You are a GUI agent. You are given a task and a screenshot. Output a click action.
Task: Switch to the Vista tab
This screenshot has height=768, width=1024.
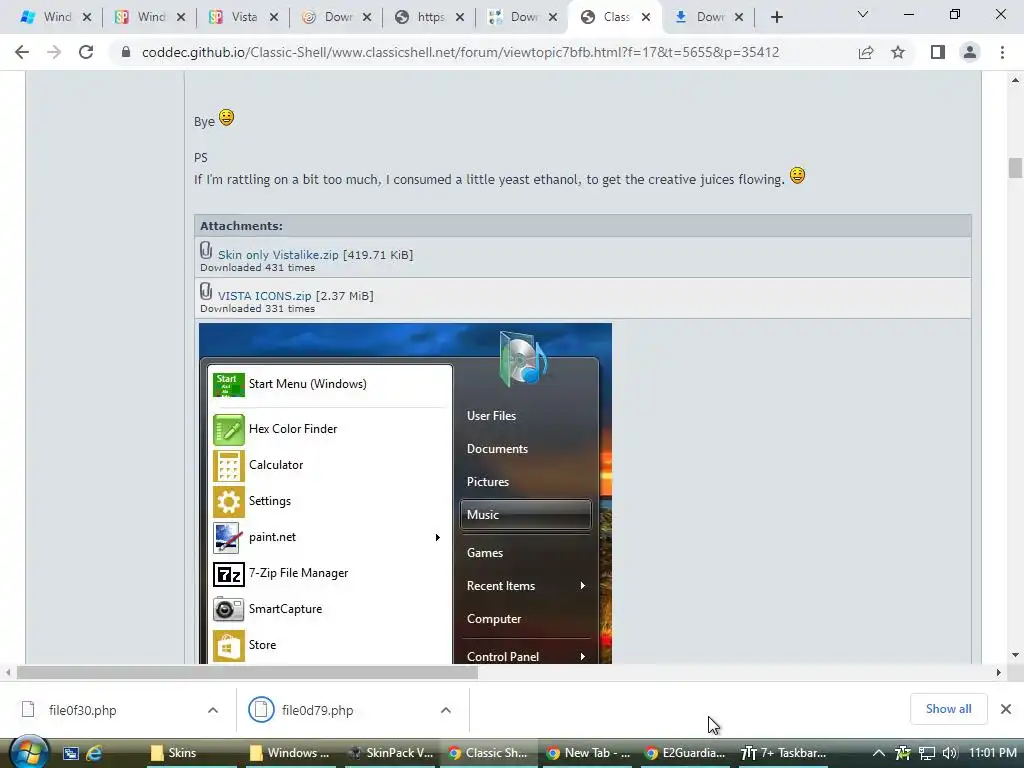tap(244, 17)
